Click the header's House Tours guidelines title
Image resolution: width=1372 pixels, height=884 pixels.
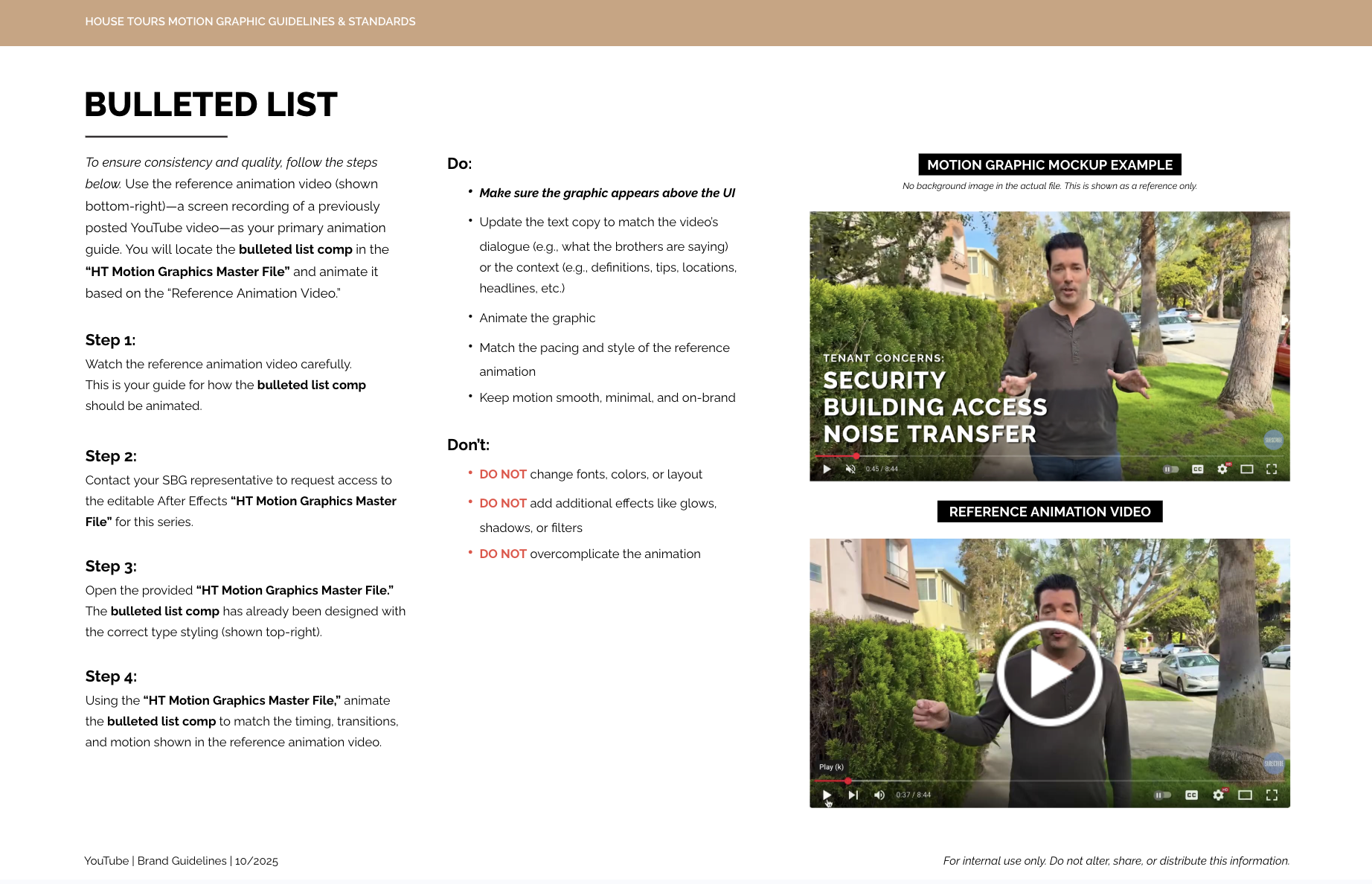click(x=250, y=22)
